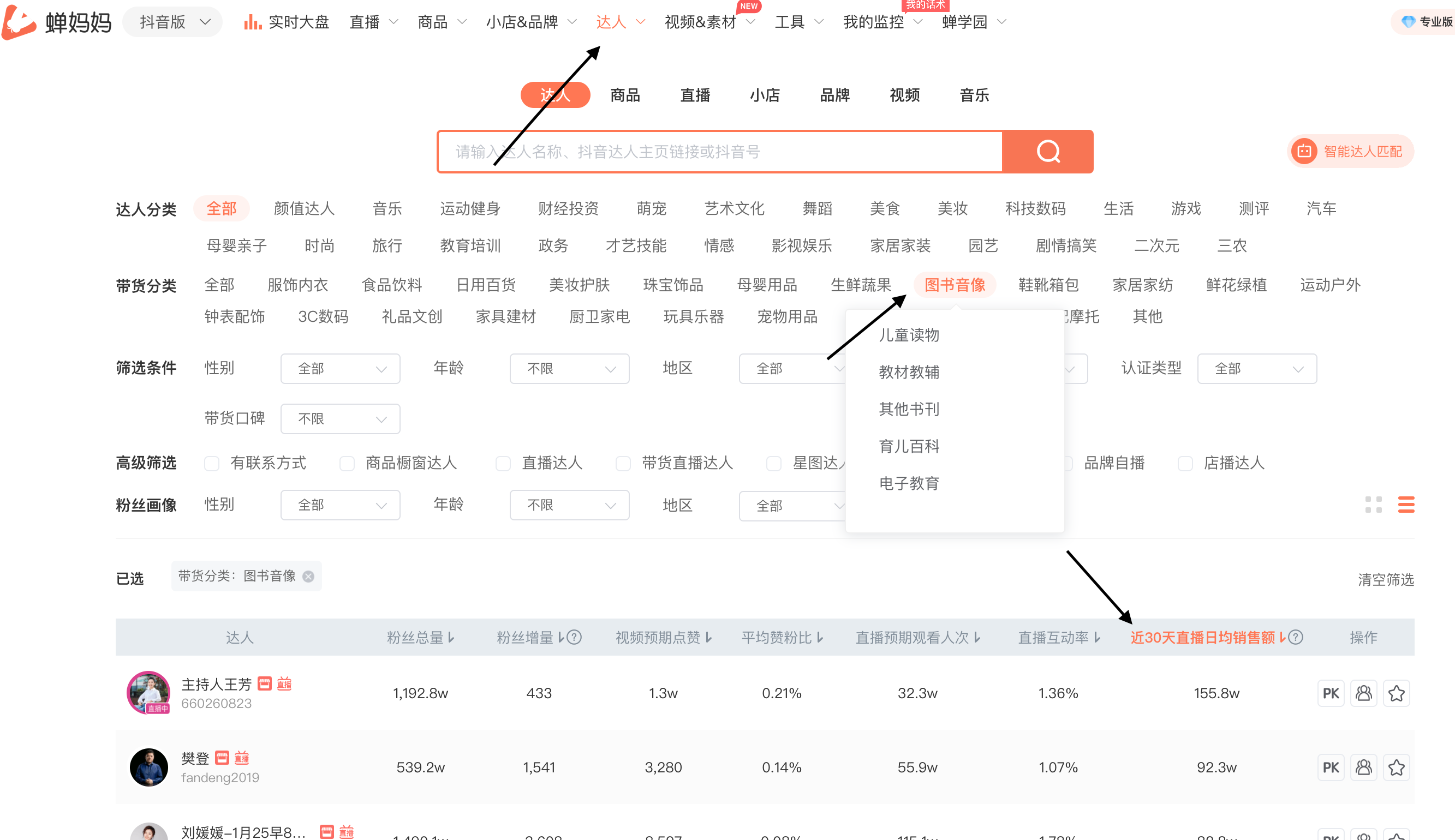Expand the 直播 top navigation menu
The image size is (1455, 840).
(x=373, y=22)
